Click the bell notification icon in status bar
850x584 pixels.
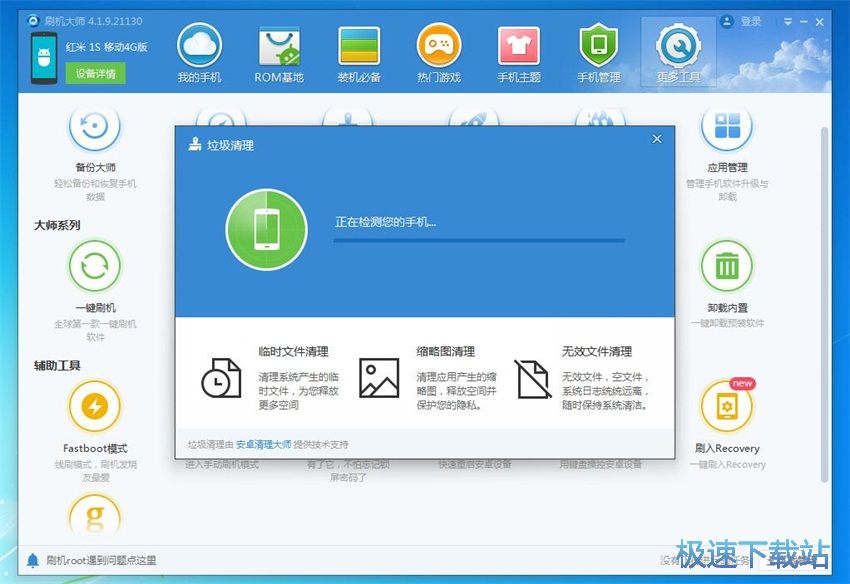33,560
